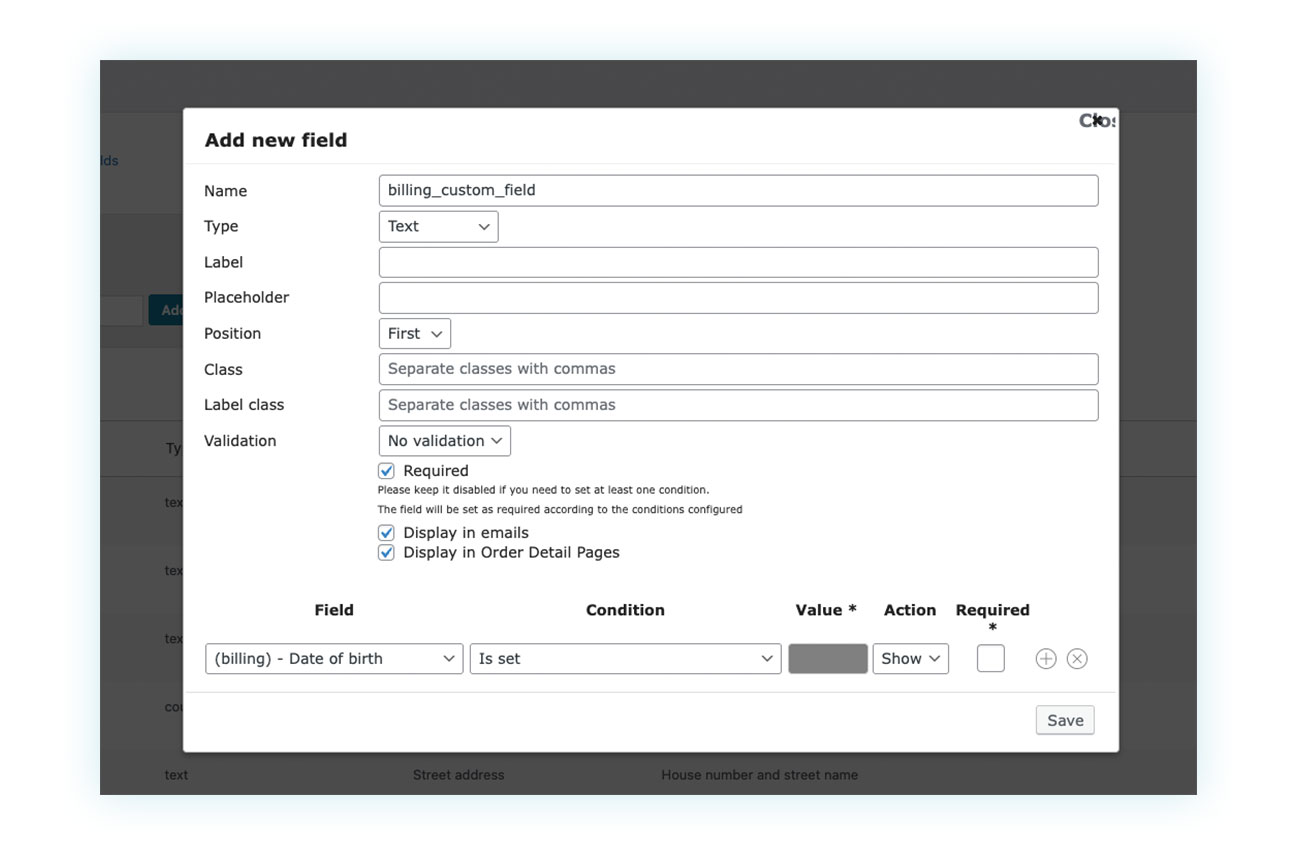The image size is (1300, 862).
Task: Open the Type dropdown showing Text
Action: point(437,226)
